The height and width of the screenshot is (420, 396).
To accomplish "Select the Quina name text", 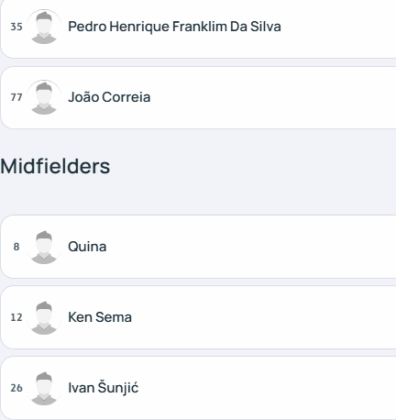I will pyautogui.click(x=87, y=247).
